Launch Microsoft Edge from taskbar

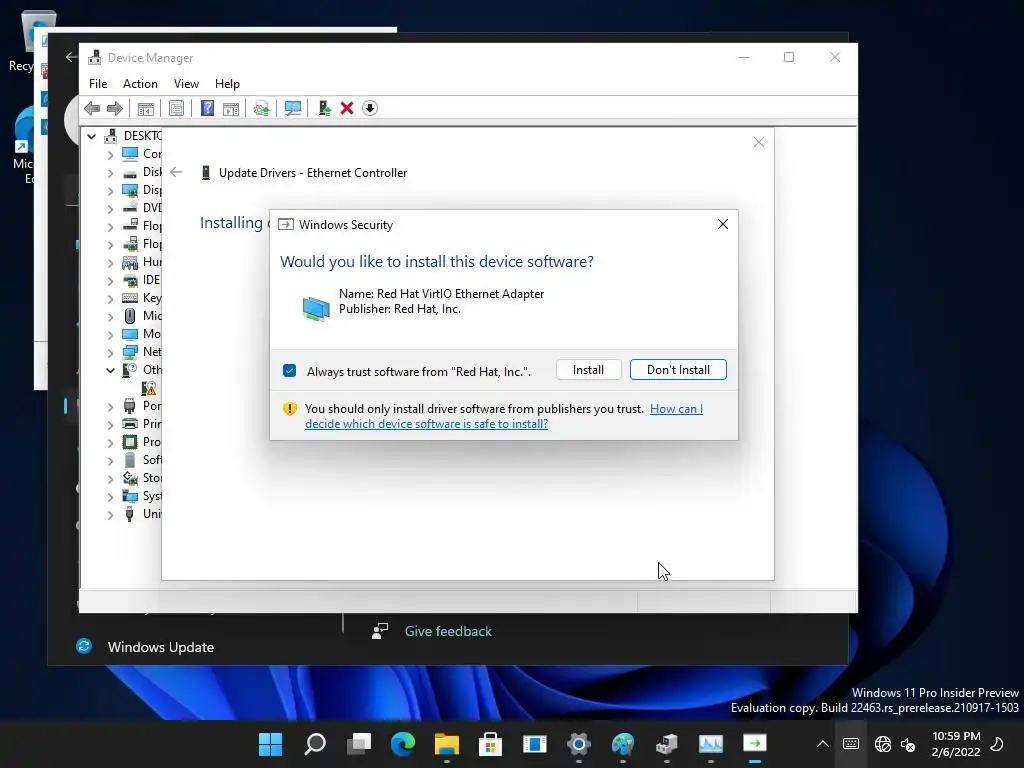402,744
